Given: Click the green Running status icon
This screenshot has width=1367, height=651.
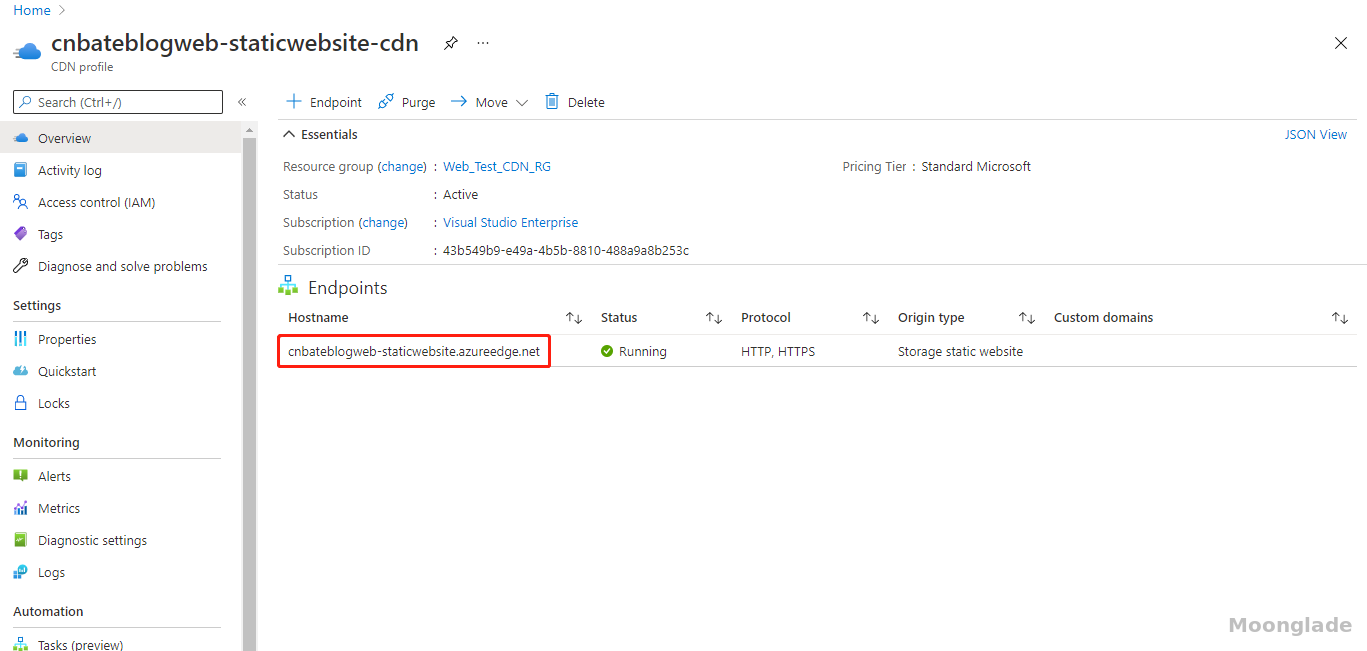Looking at the screenshot, I should point(607,351).
